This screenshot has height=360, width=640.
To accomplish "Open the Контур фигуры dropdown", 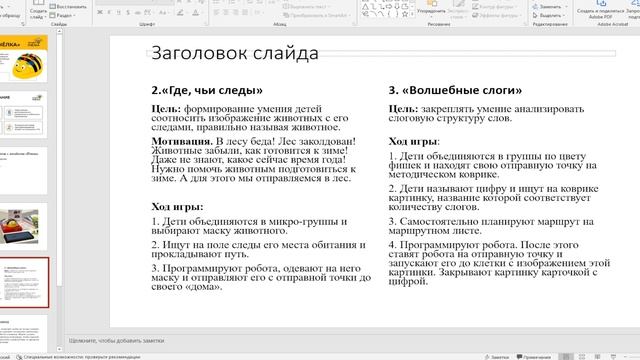I will pos(496,7).
